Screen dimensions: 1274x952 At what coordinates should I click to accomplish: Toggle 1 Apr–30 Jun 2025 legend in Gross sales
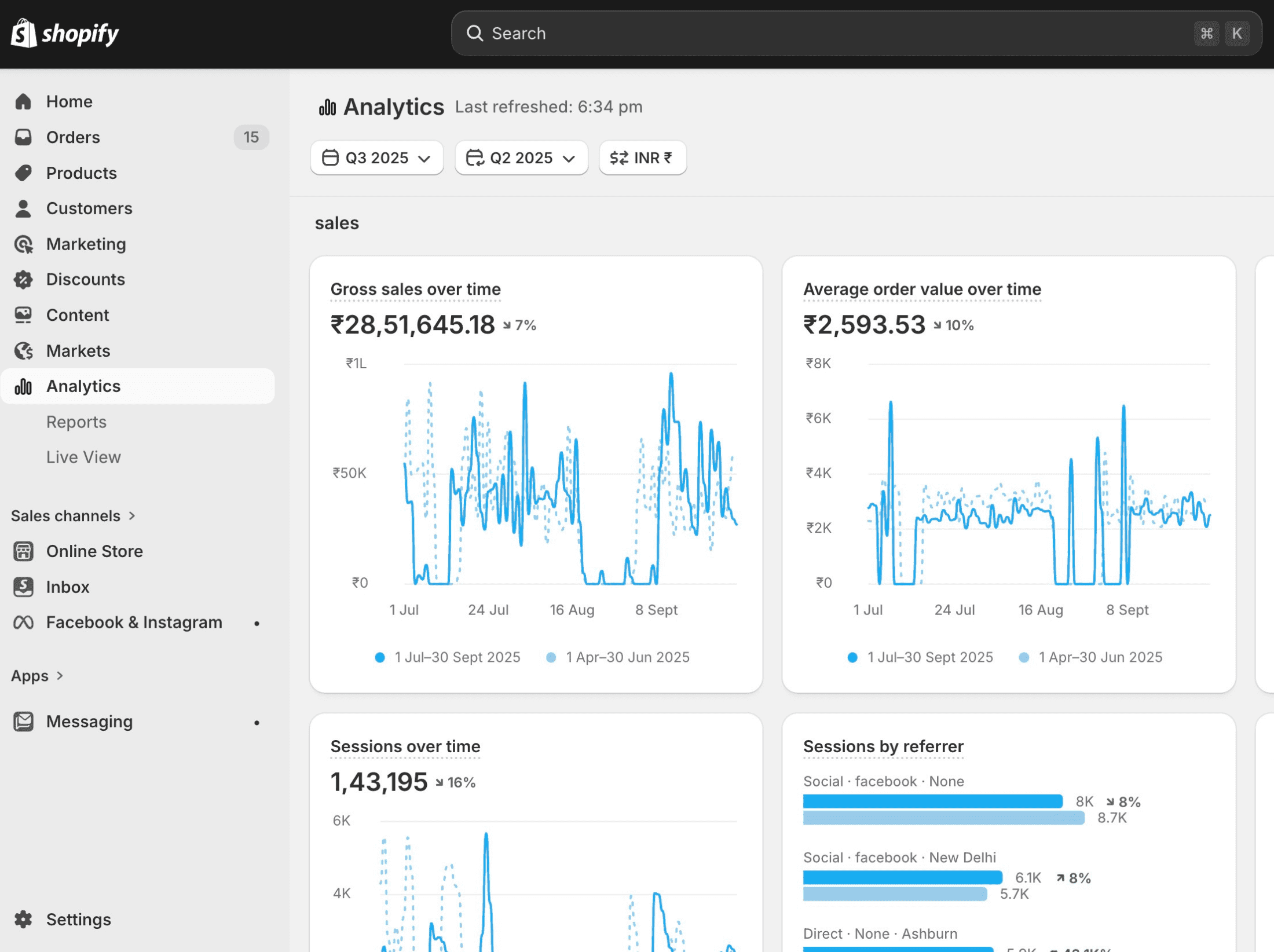click(618, 657)
